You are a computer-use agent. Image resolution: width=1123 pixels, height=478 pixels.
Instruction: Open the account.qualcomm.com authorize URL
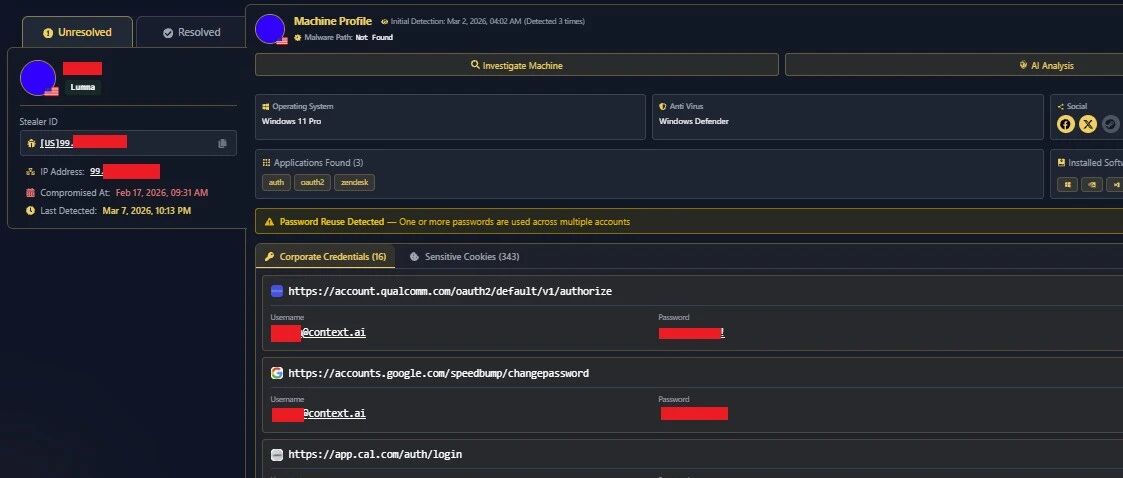[450, 291]
